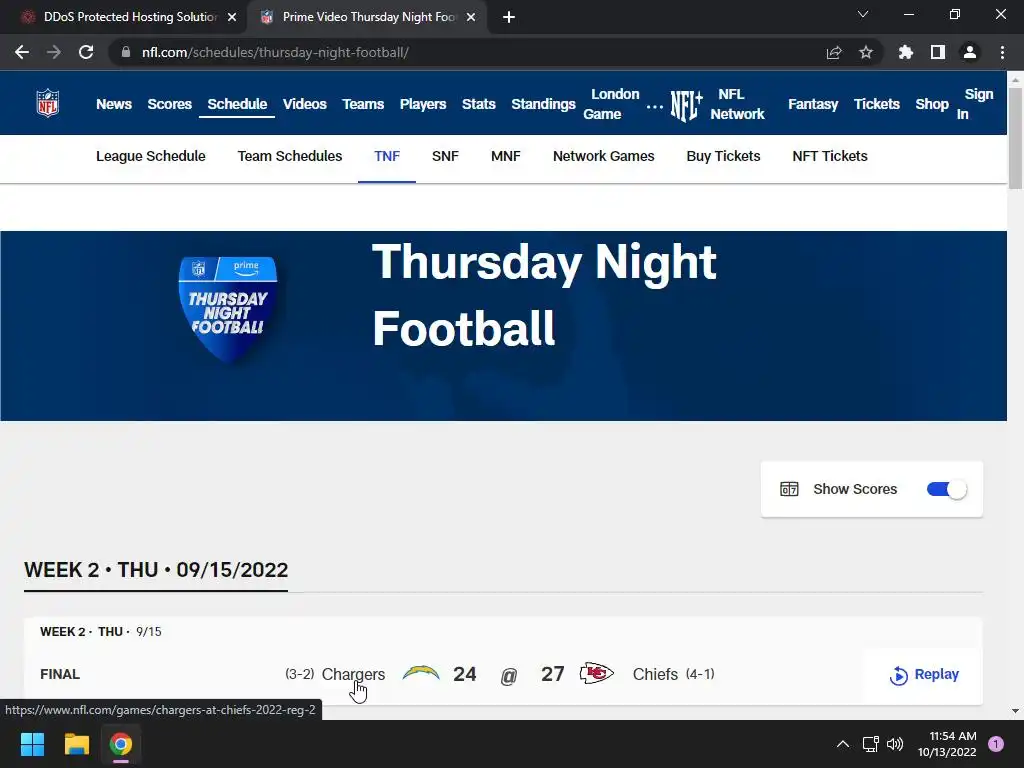
Task: Open Standings in the top nav
Action: pos(543,104)
